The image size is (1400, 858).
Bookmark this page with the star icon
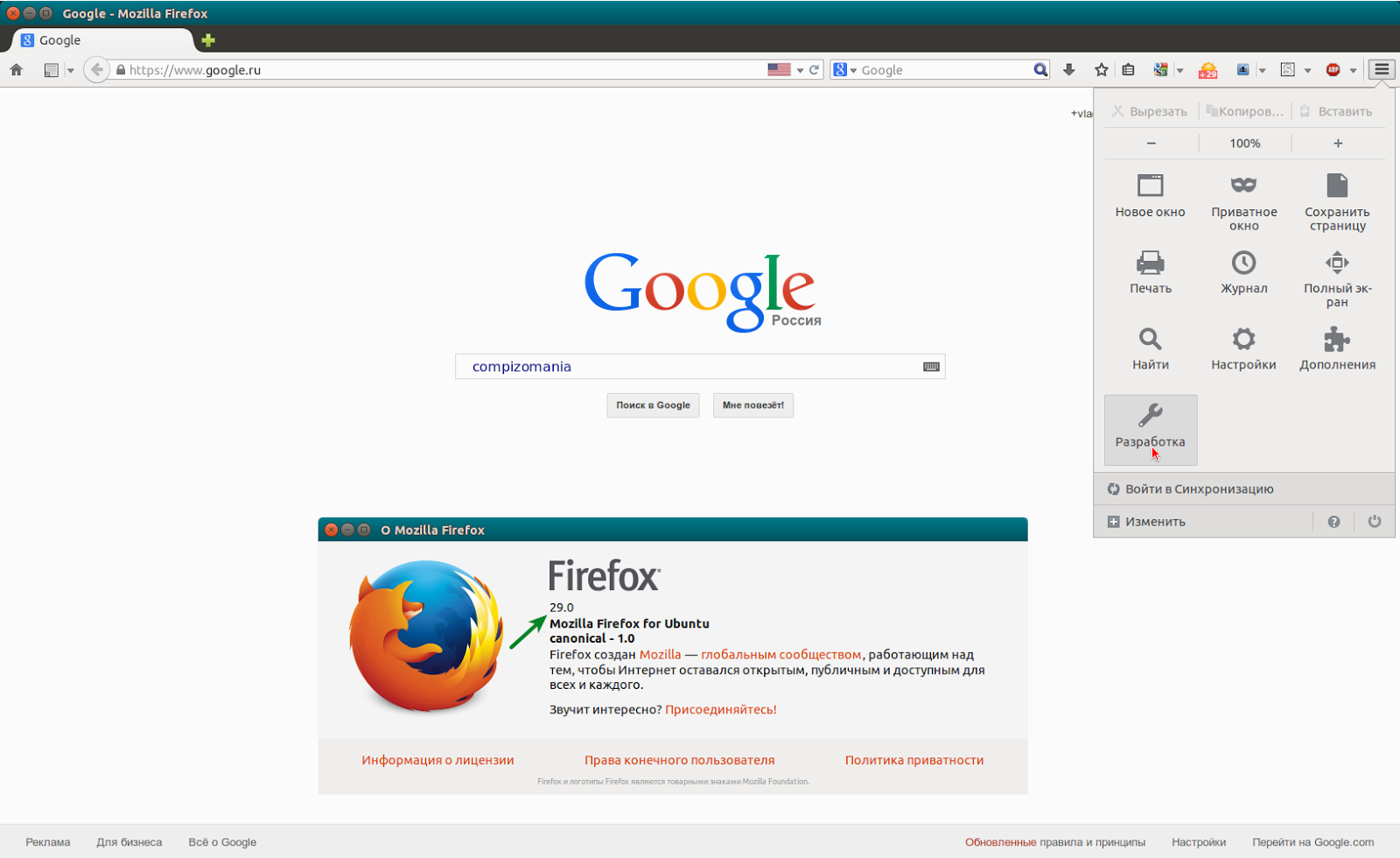point(1102,70)
